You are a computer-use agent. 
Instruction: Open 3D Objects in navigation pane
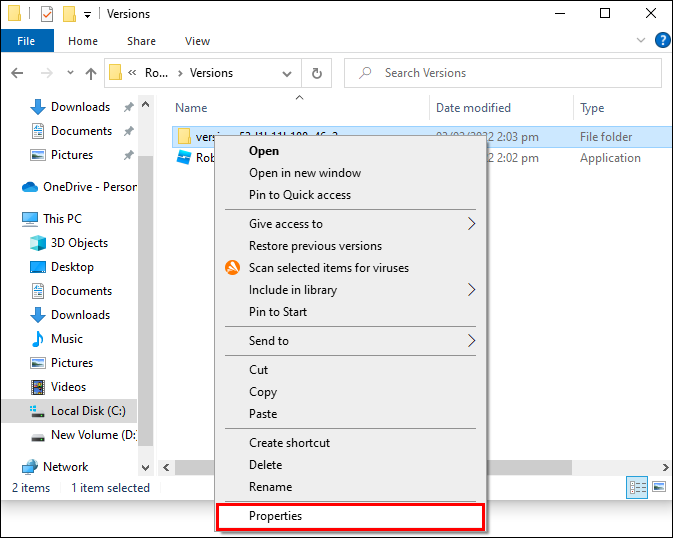(x=79, y=243)
